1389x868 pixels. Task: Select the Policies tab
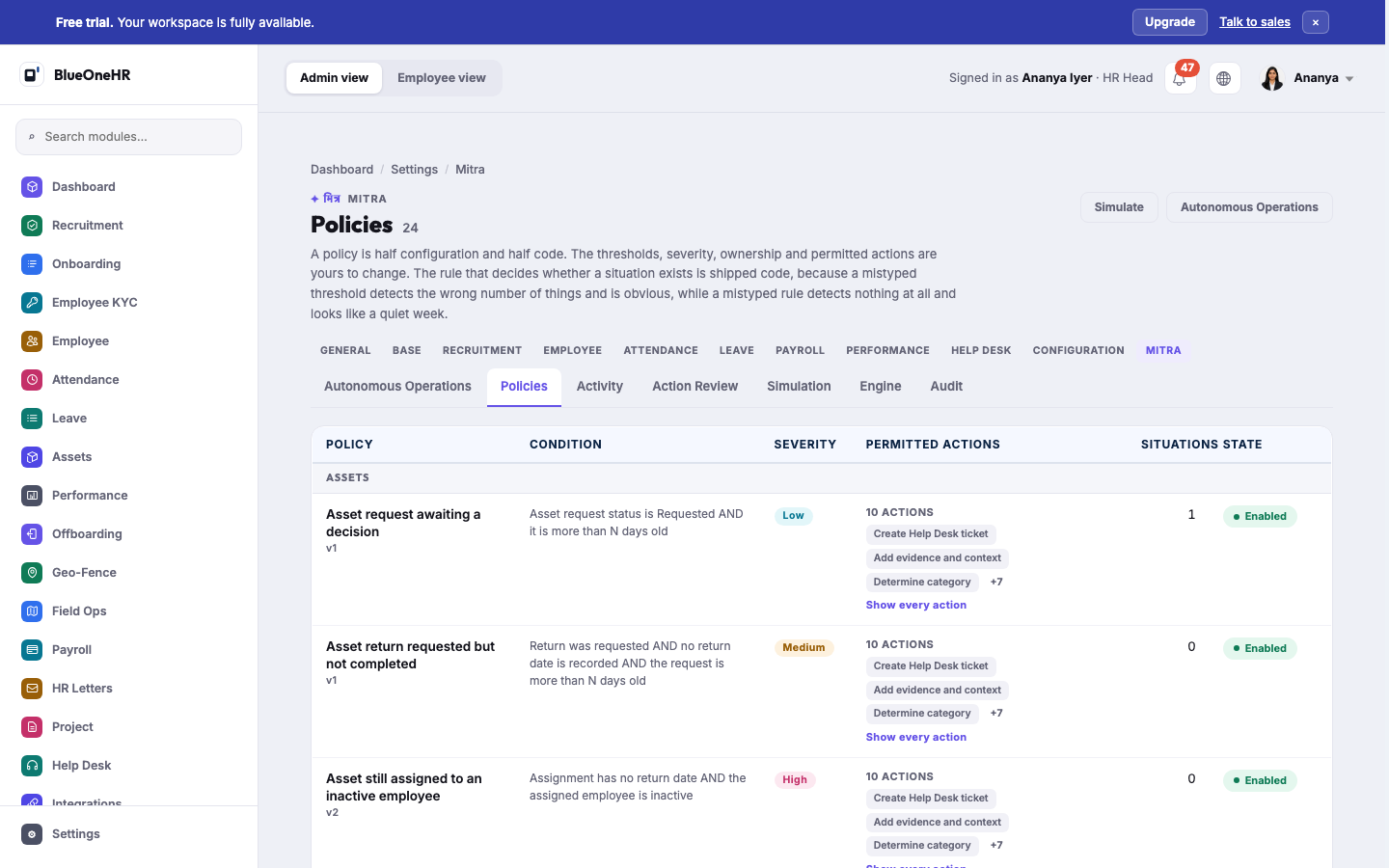point(524,387)
